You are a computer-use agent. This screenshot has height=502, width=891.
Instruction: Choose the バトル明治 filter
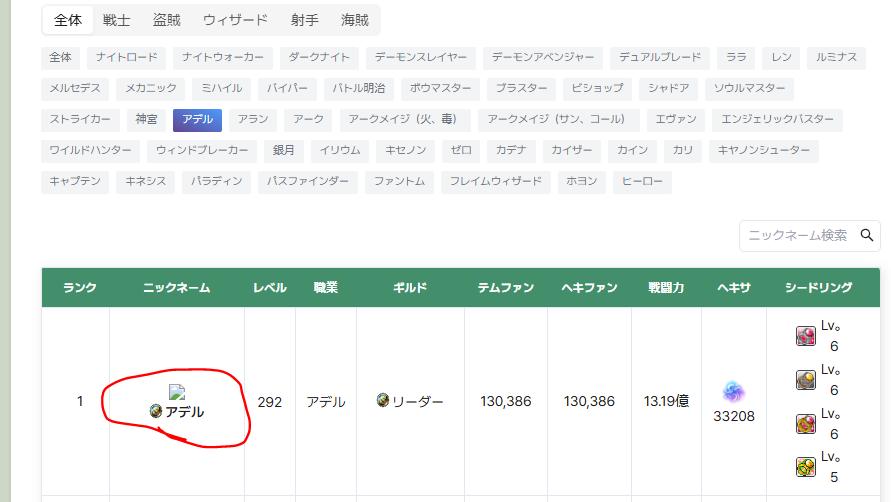tap(359, 89)
